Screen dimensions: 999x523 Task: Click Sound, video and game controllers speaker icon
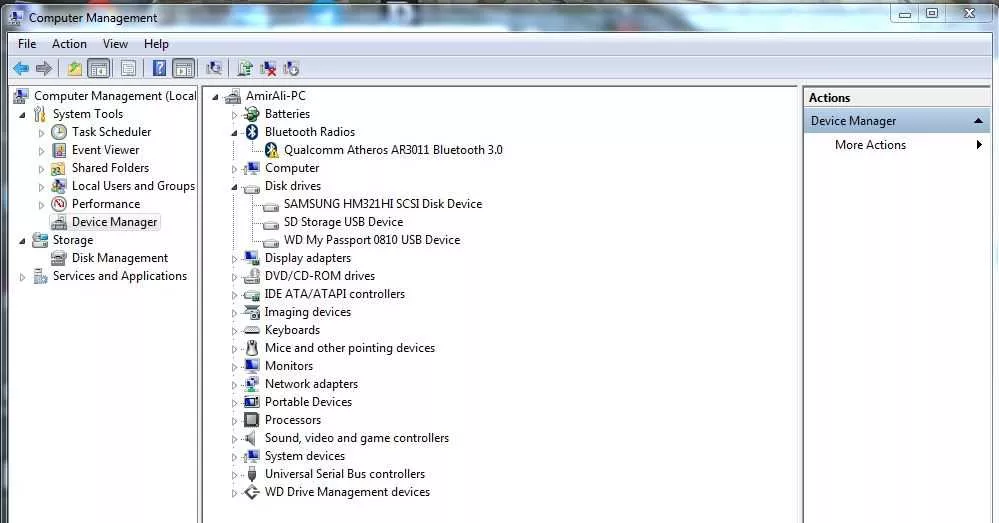[252, 438]
